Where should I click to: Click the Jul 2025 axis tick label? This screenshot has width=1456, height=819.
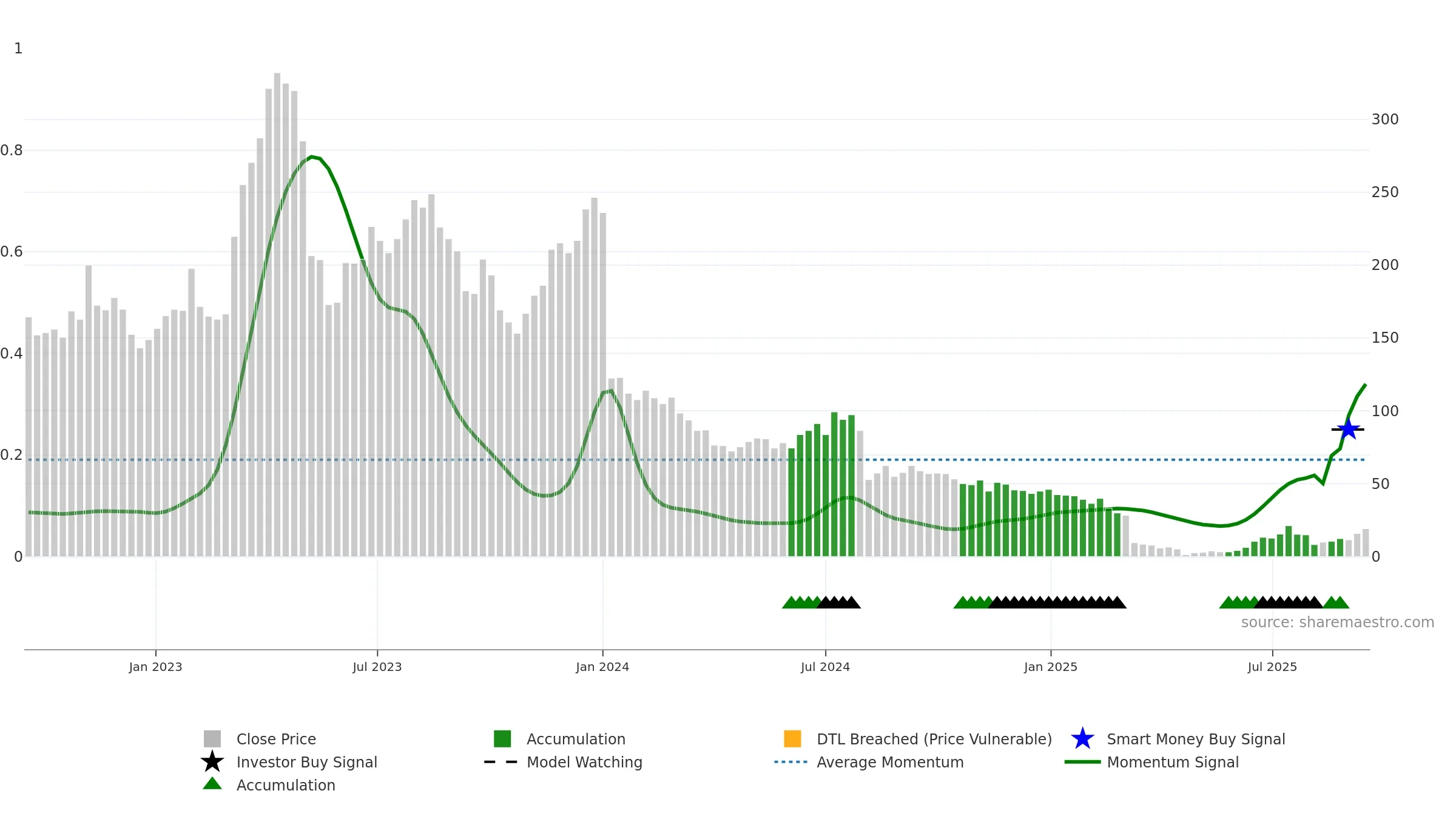pos(1272,667)
